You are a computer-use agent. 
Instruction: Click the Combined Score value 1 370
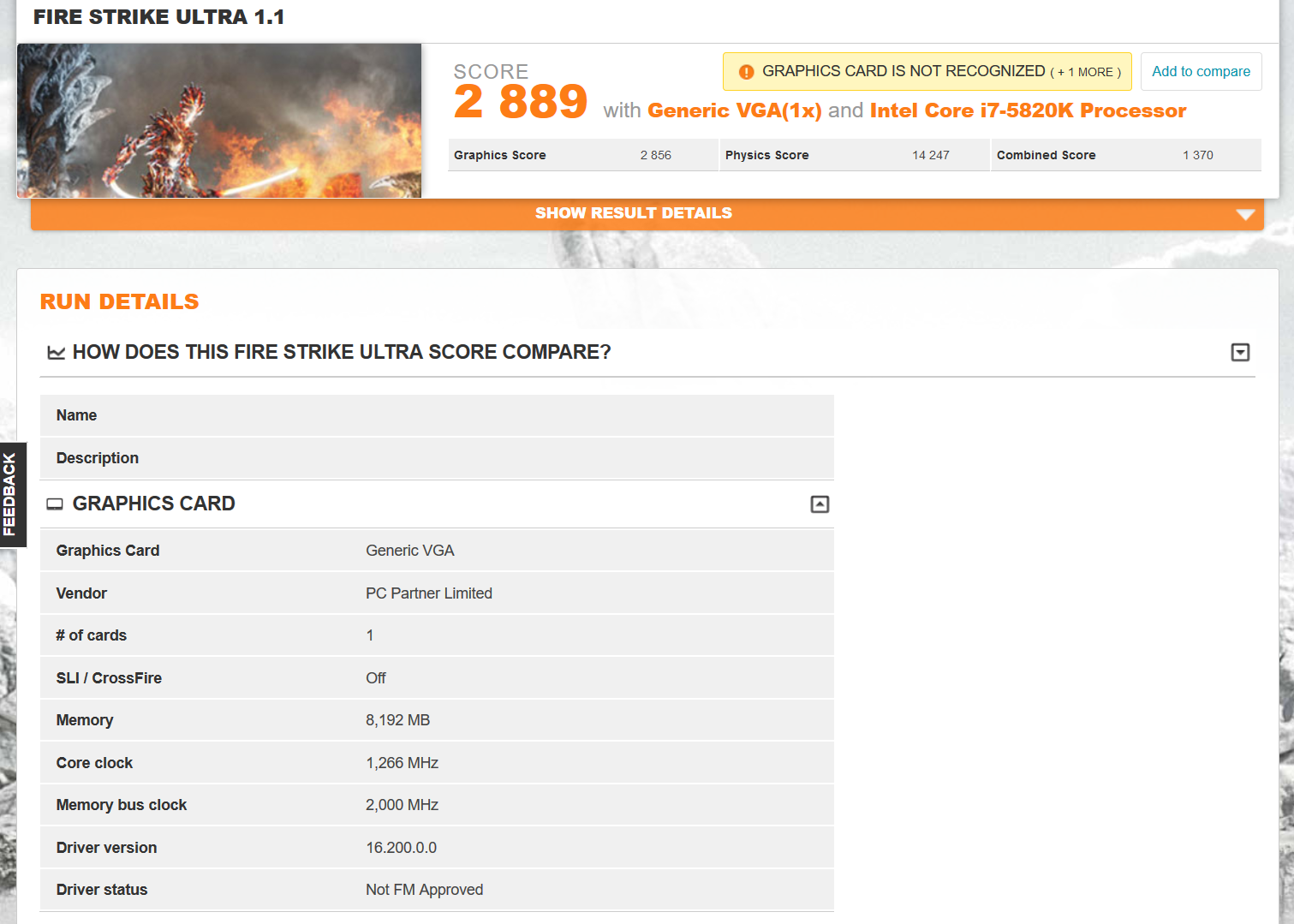pyautogui.click(x=1197, y=155)
